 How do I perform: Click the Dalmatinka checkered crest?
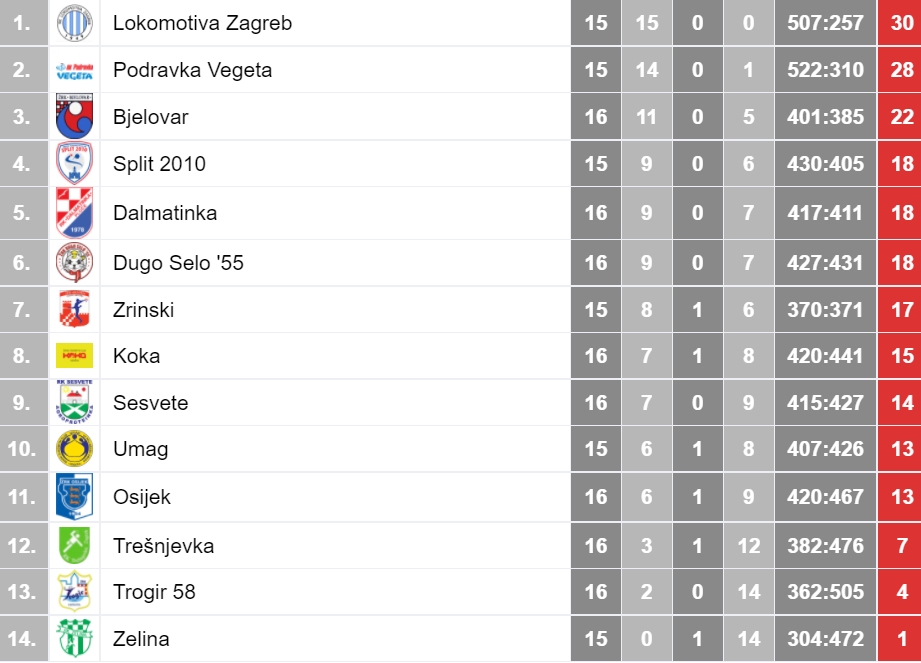[x=75, y=213]
